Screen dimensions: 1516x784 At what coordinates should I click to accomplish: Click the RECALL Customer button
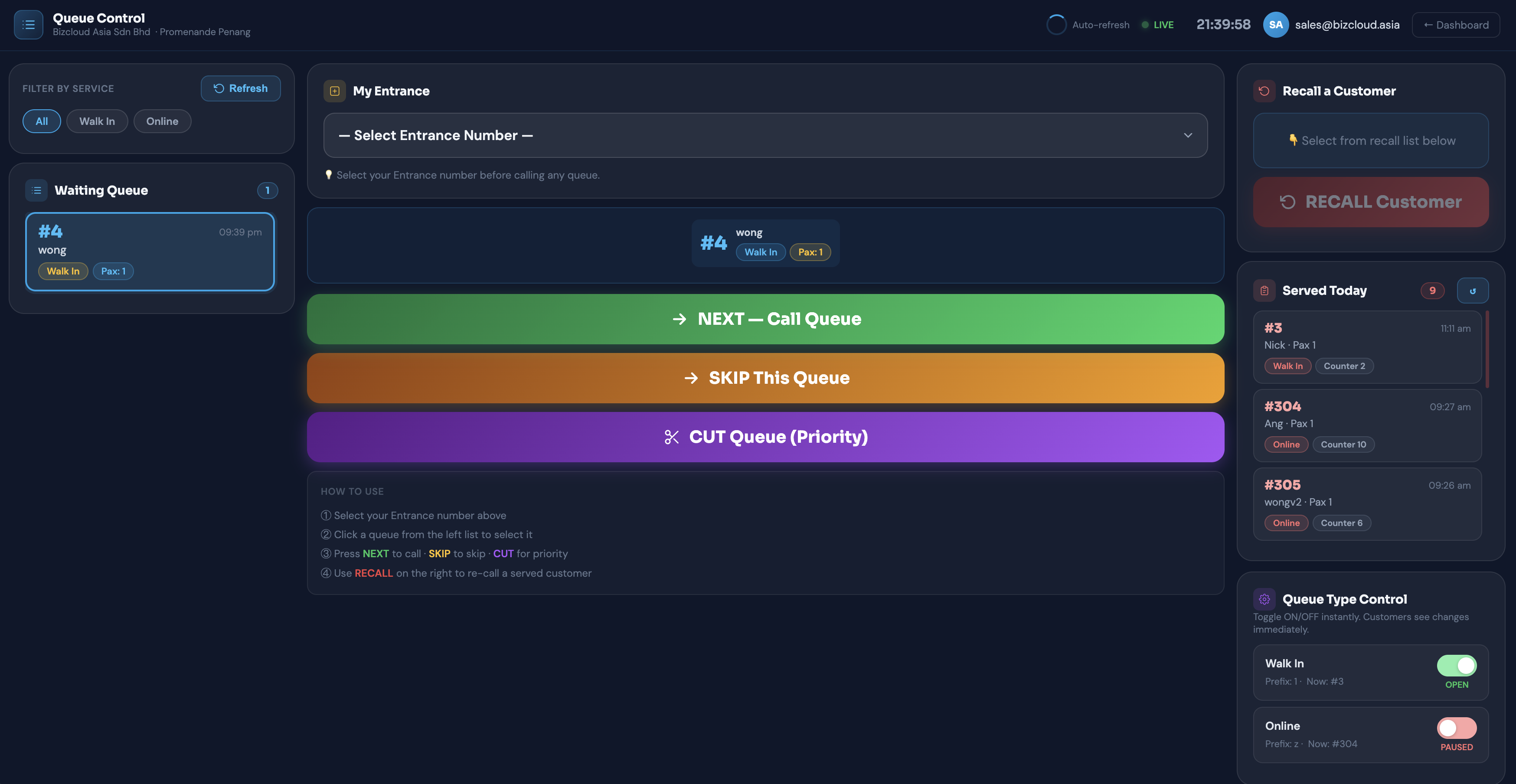(1370, 202)
